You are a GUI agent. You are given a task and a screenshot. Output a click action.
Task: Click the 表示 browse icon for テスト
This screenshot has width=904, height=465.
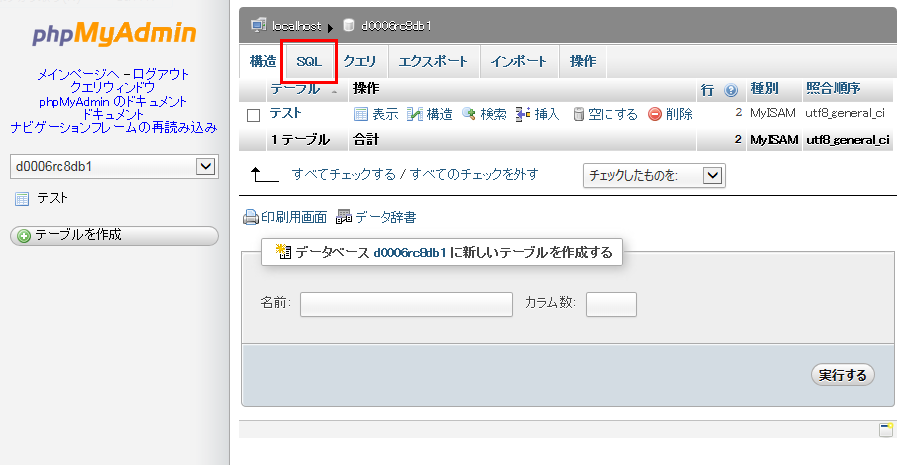[361, 114]
